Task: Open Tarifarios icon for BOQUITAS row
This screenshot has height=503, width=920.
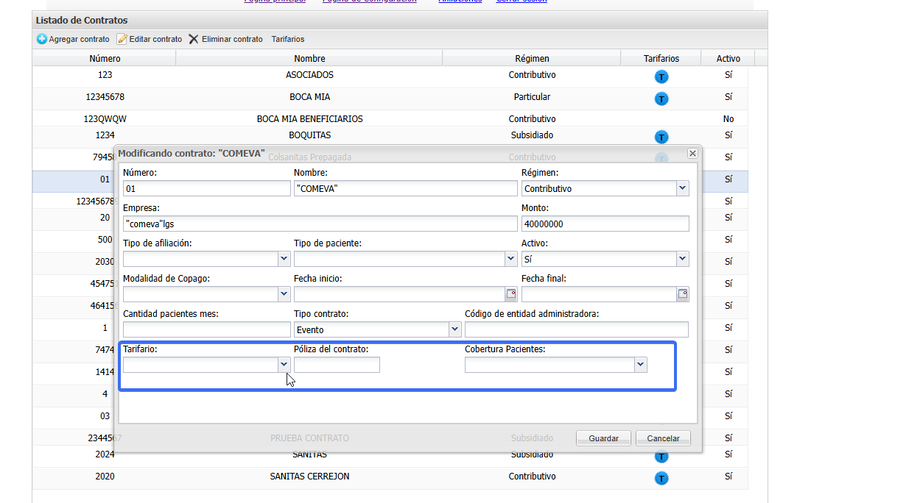Action: (x=661, y=137)
